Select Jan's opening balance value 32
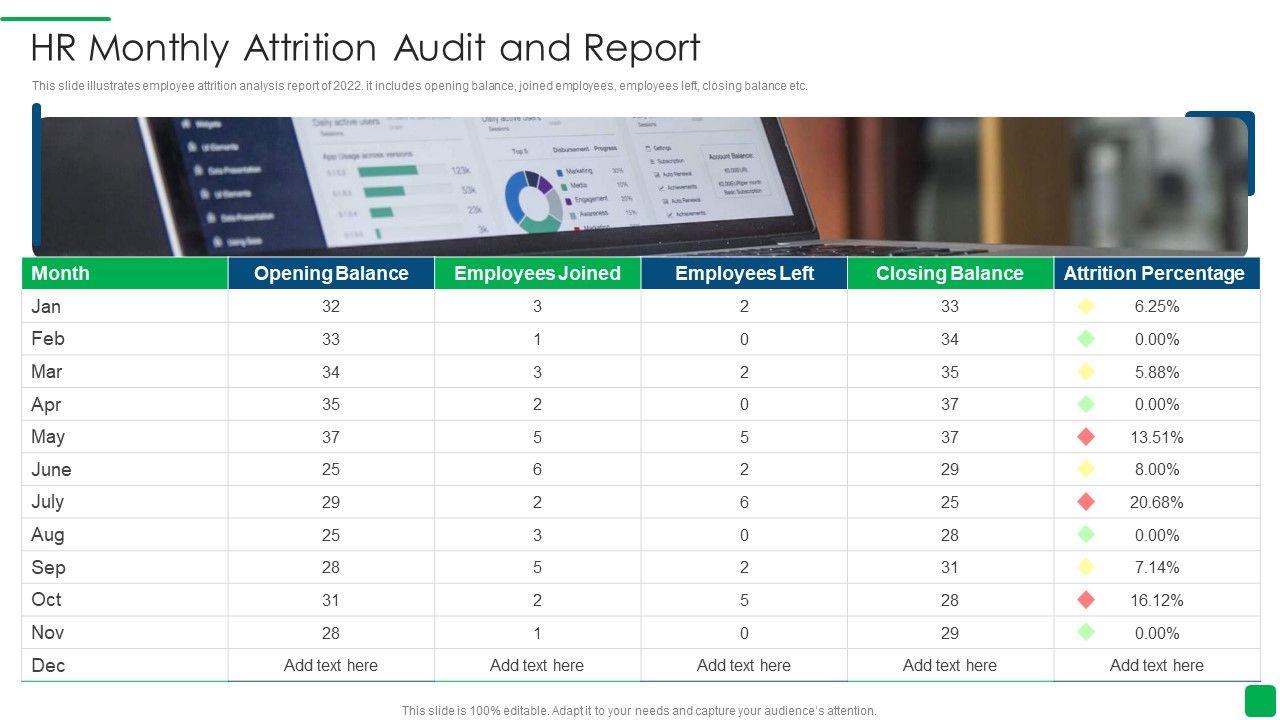This screenshot has width=1280, height=720. click(x=331, y=307)
